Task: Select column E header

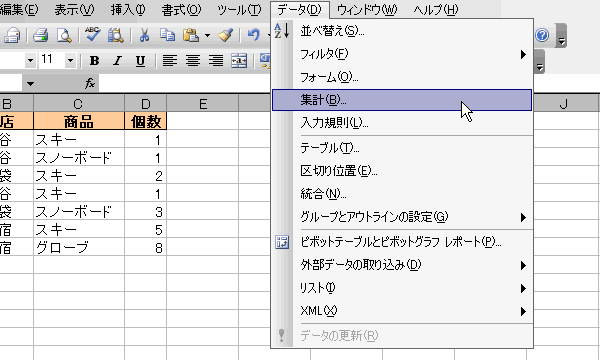Action: (203, 103)
